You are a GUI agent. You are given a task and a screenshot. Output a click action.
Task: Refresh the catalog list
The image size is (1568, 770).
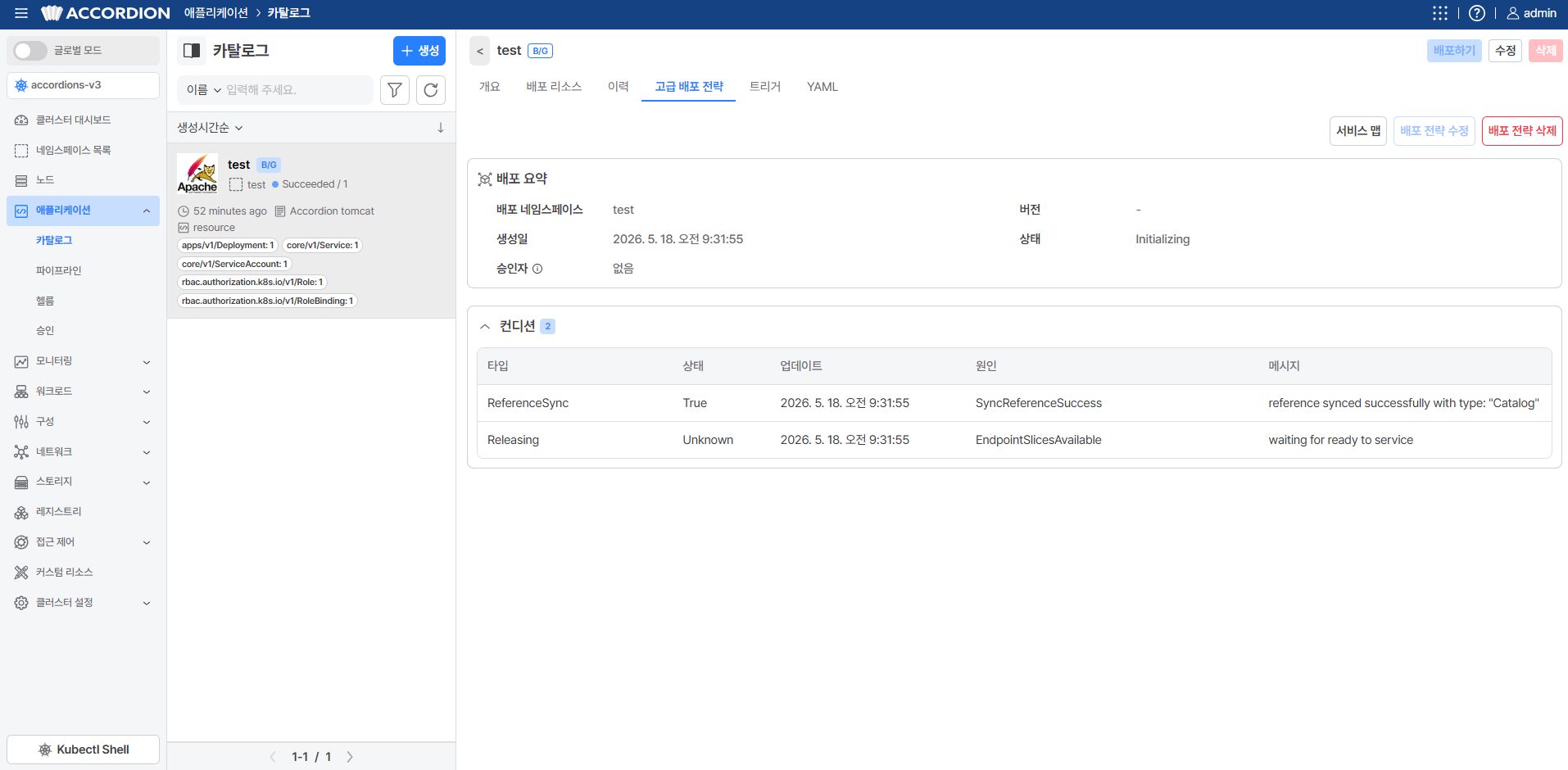(431, 90)
